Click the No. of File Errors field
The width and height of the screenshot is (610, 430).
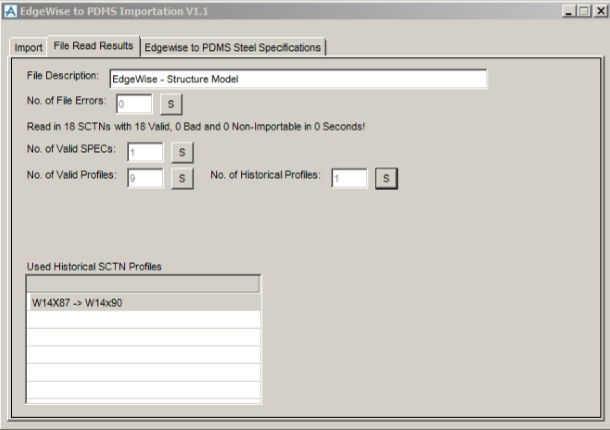click(x=134, y=104)
